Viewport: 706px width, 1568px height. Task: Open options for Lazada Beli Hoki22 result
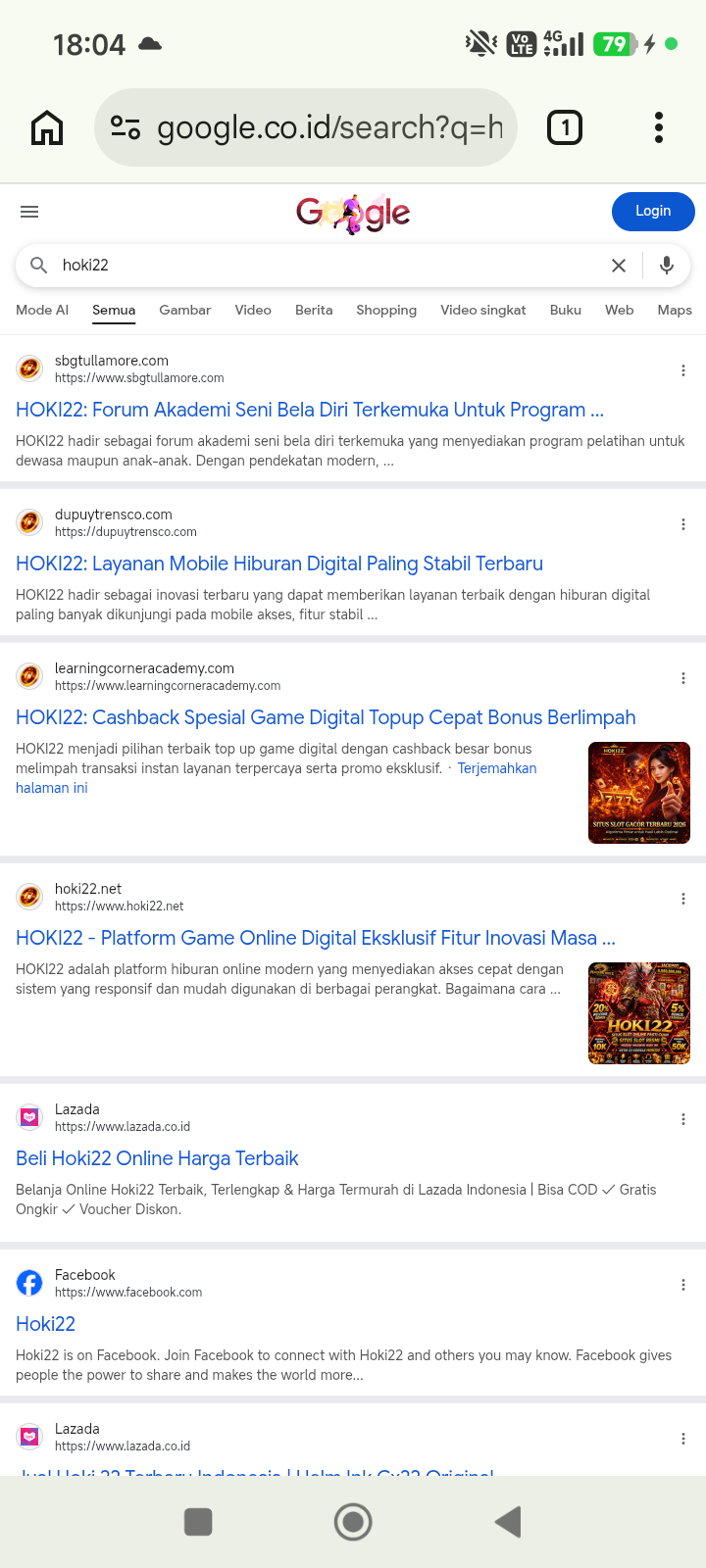(683, 1119)
